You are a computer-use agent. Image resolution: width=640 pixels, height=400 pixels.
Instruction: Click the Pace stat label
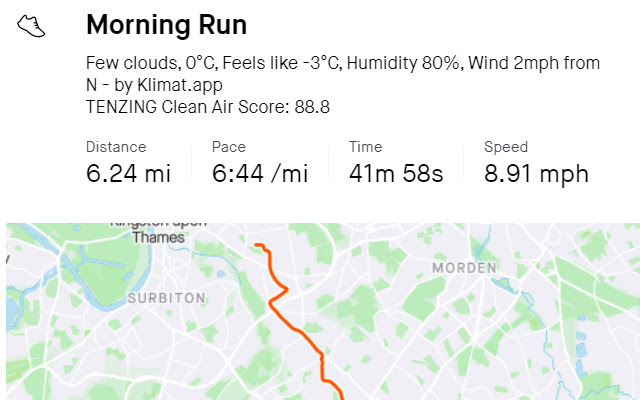[229, 147]
